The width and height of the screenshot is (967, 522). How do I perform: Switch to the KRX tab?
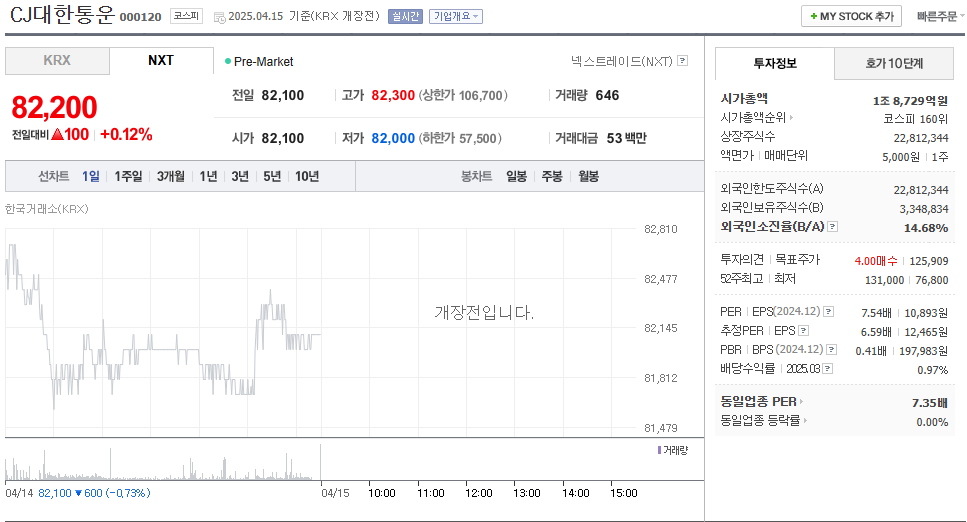(57, 60)
